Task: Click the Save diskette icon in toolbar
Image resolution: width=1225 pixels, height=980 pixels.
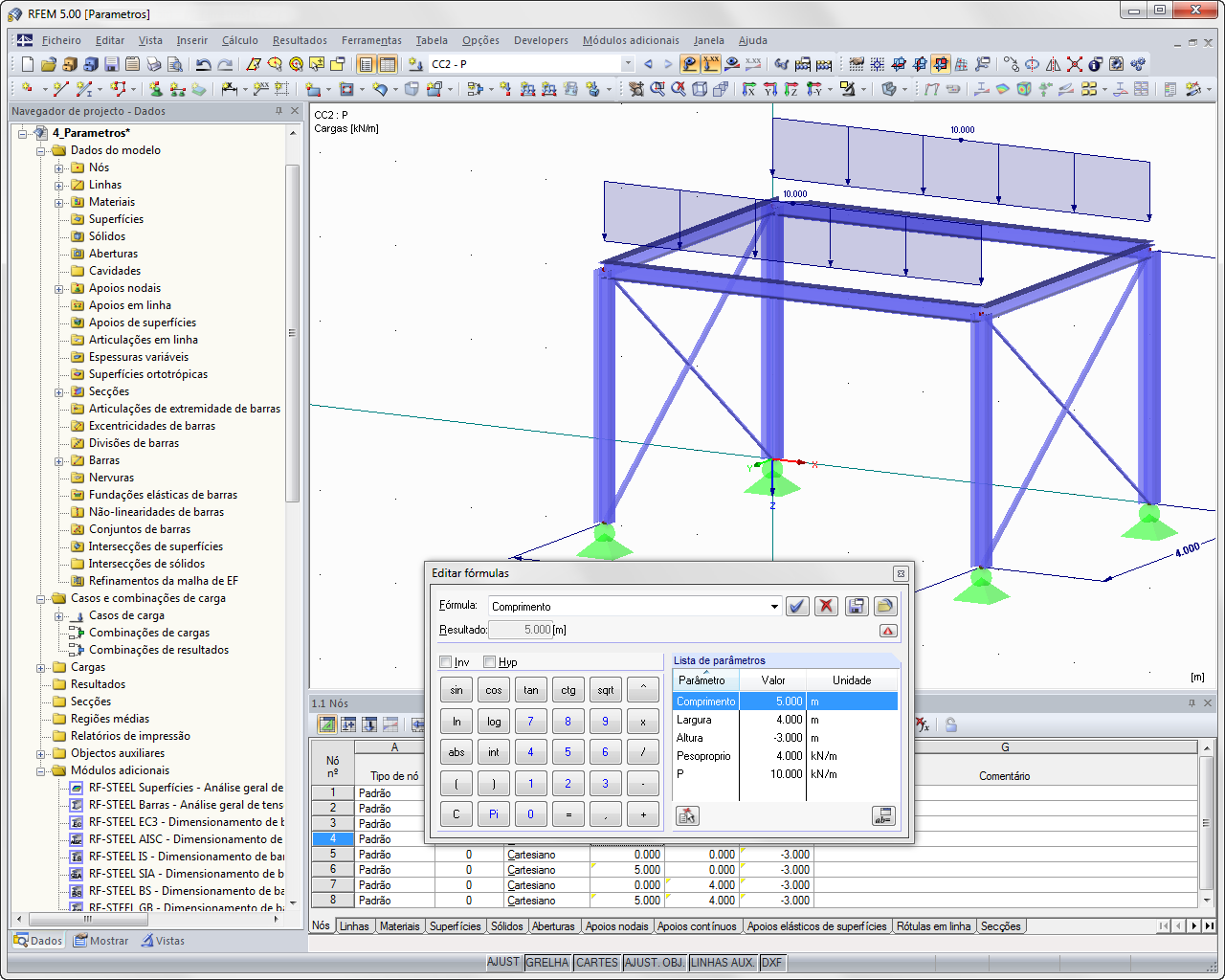Action: [111, 64]
